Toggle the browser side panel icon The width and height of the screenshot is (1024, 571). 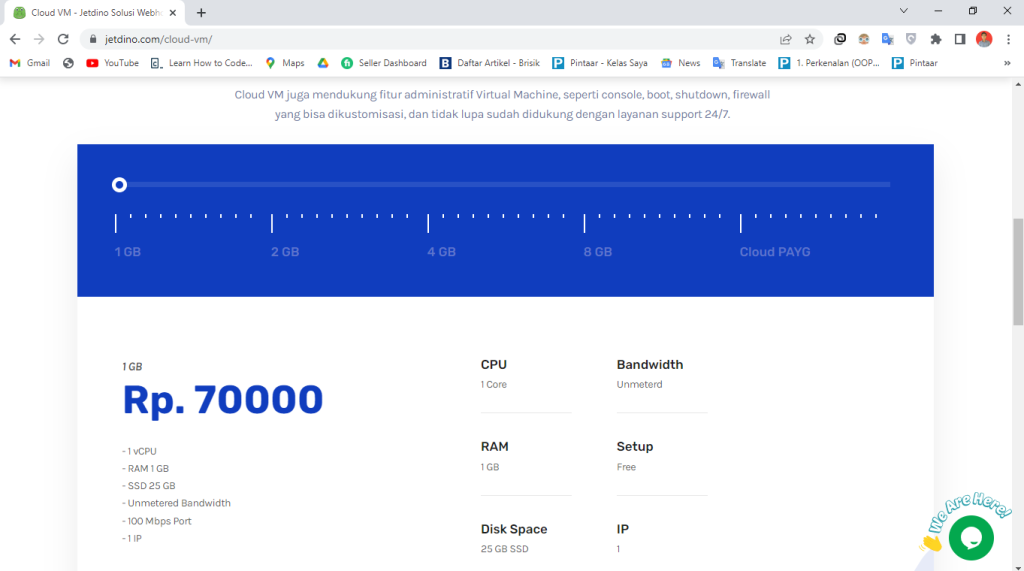(x=960, y=39)
